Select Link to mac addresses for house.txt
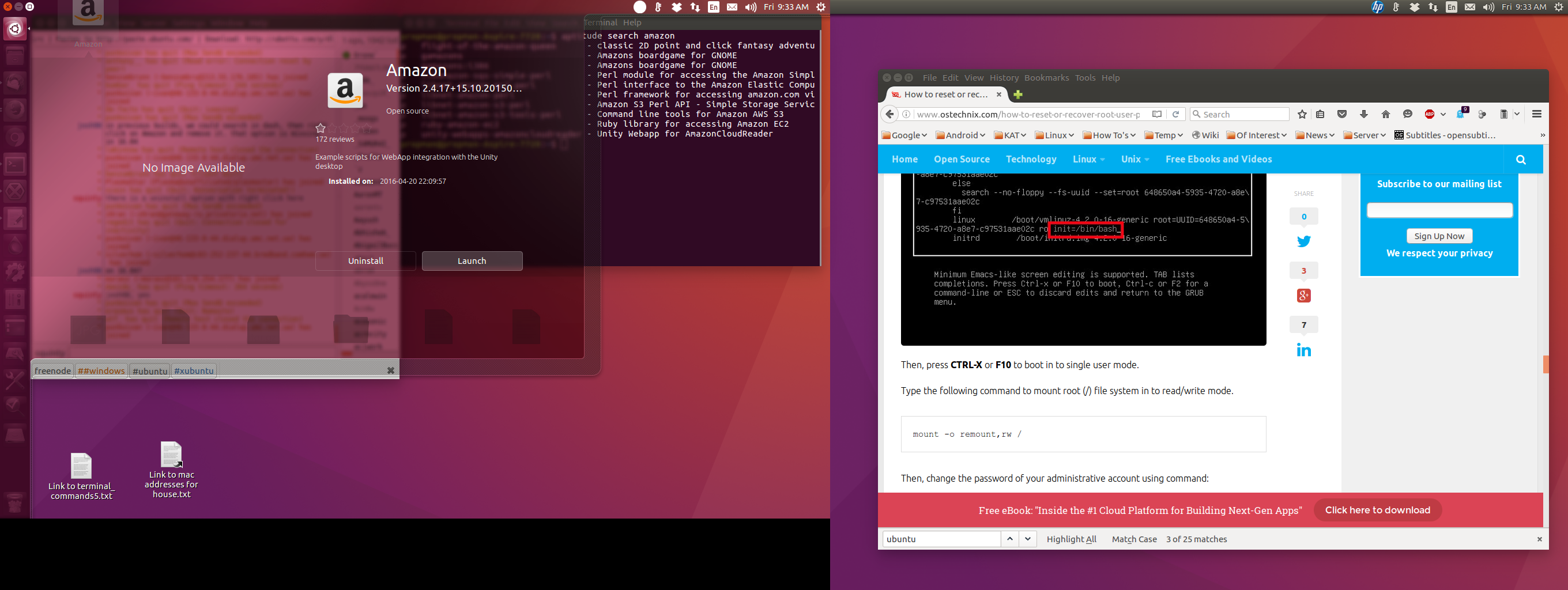Image resolution: width=1568 pixels, height=590 pixels. [171, 470]
